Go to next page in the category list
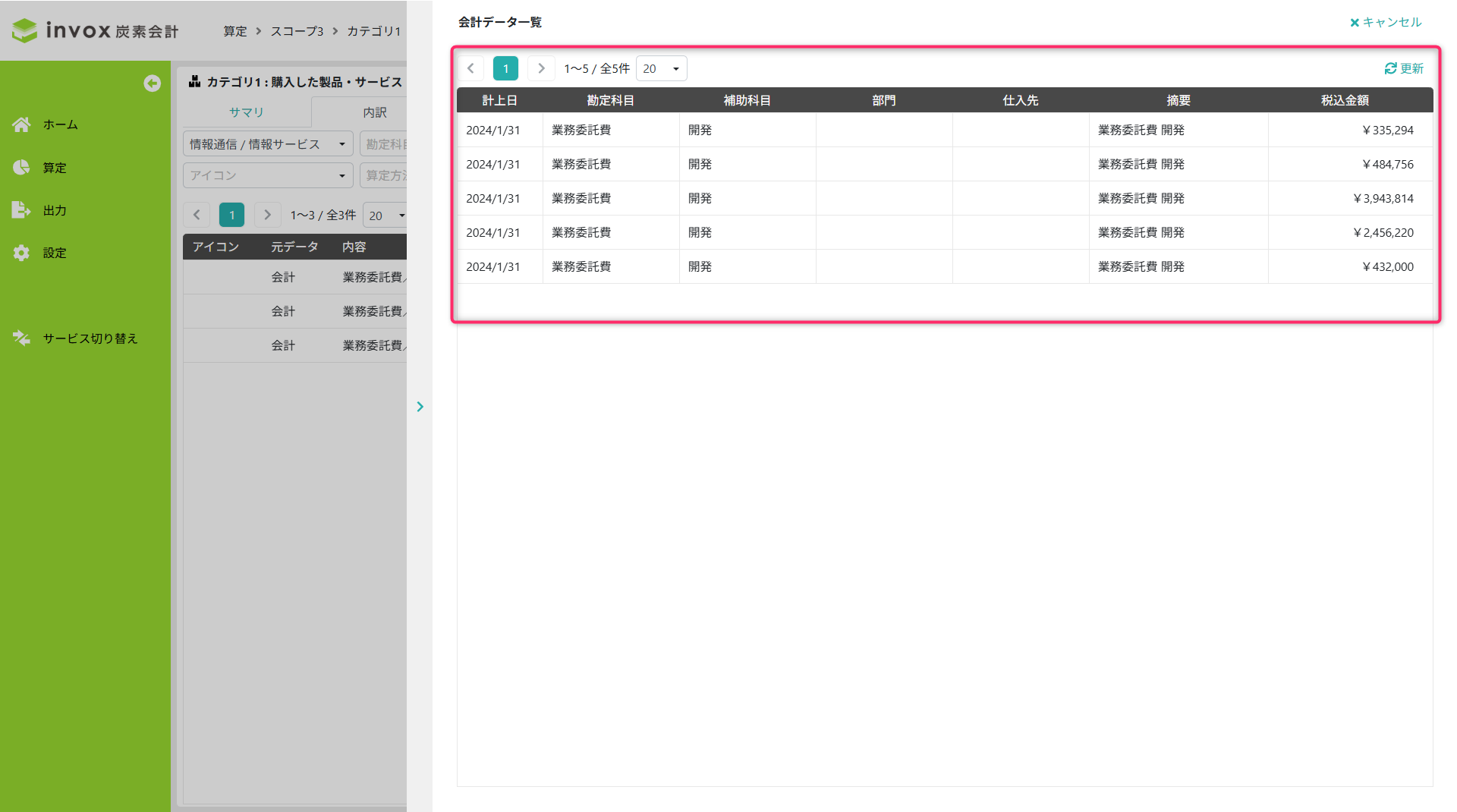 (267, 215)
